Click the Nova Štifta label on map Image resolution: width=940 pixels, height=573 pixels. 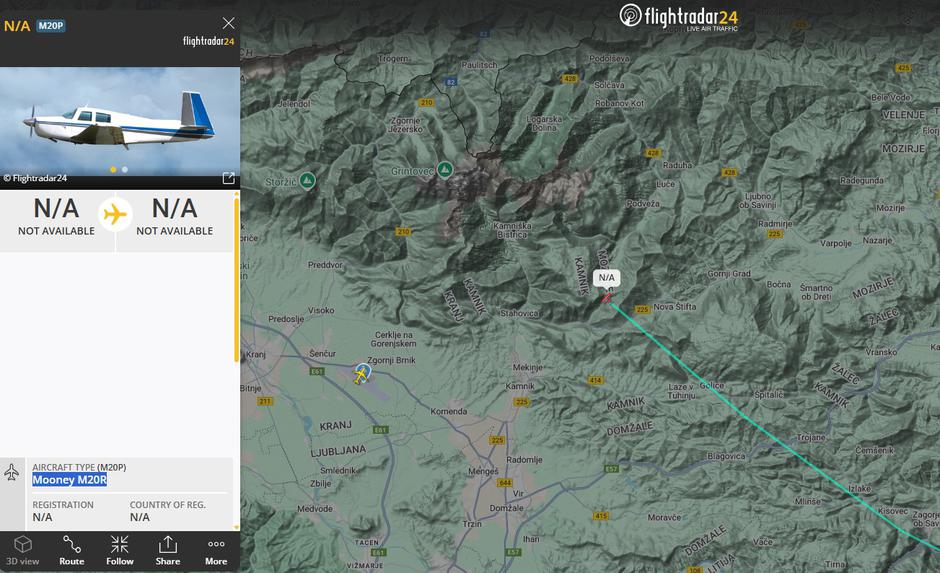[x=675, y=306]
